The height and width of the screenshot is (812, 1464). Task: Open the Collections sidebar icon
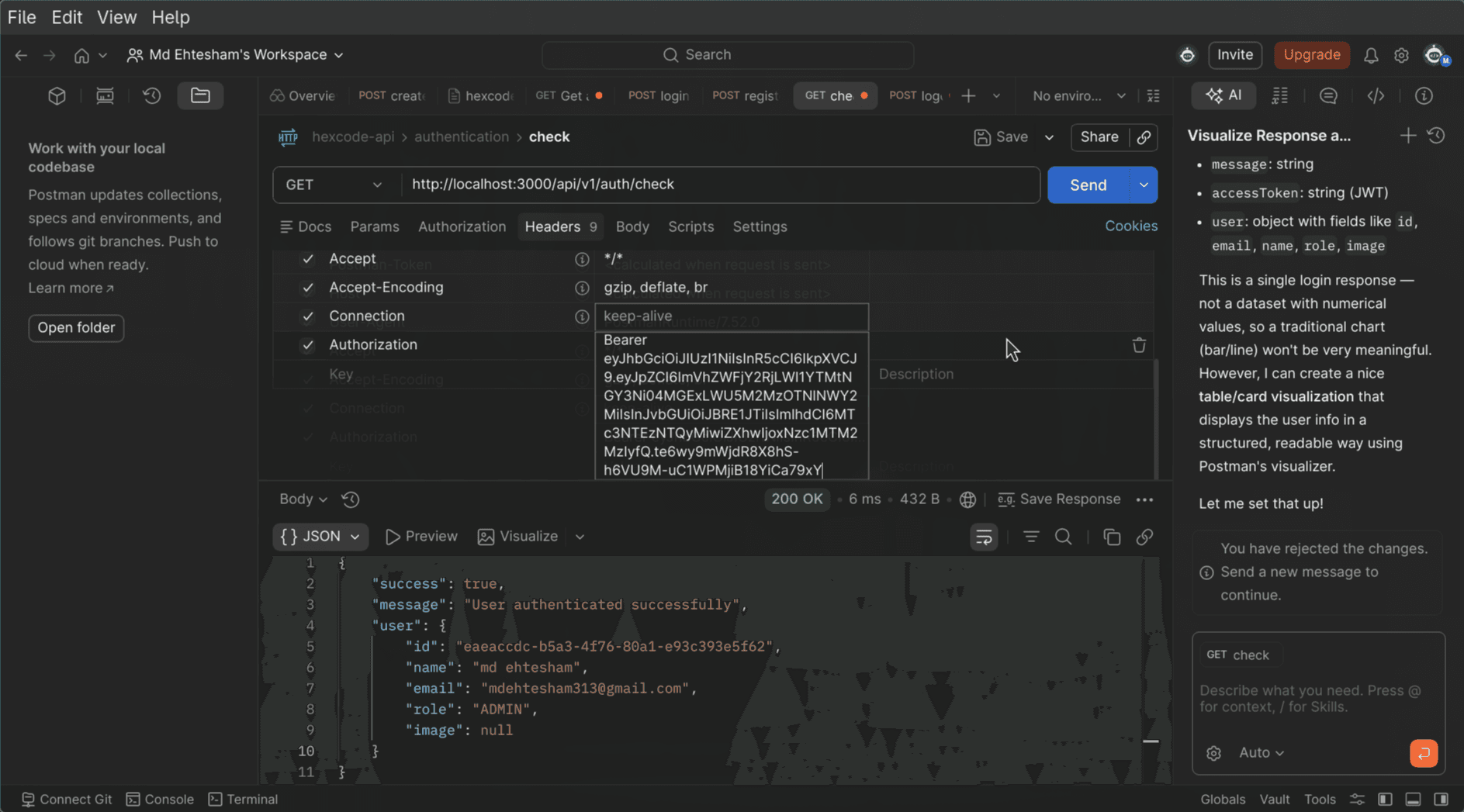click(57, 95)
